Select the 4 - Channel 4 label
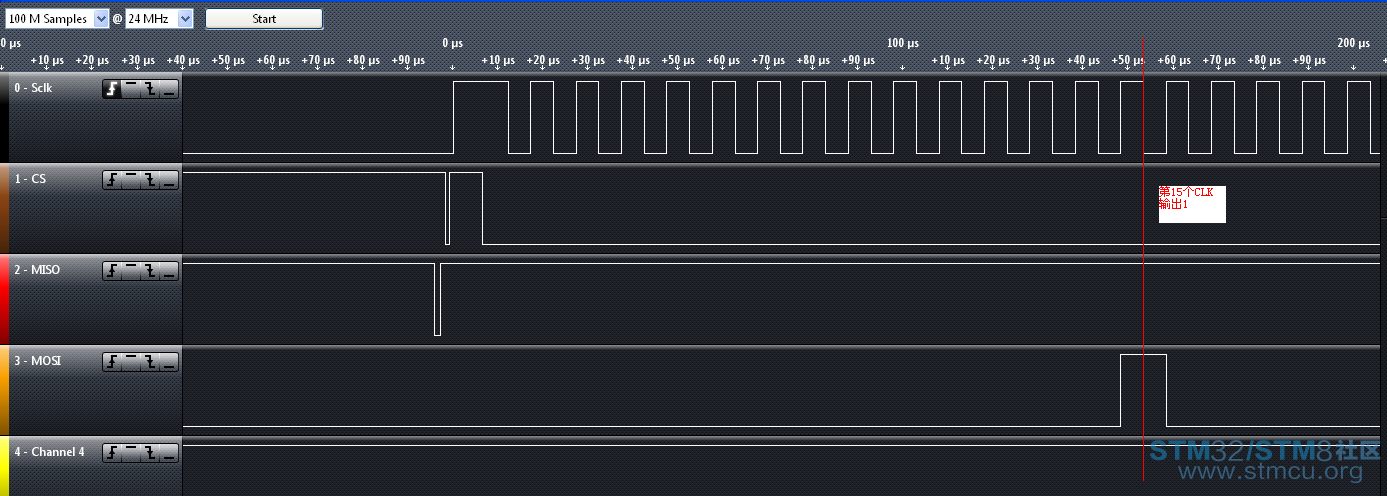The height and width of the screenshot is (496, 1387). (49, 452)
